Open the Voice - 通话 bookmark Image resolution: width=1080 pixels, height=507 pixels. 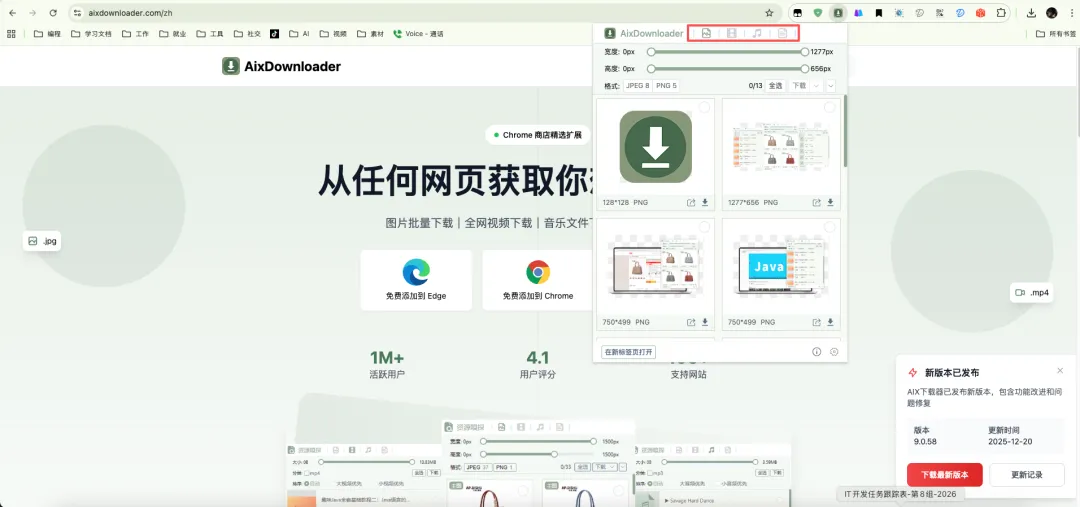tap(418, 33)
